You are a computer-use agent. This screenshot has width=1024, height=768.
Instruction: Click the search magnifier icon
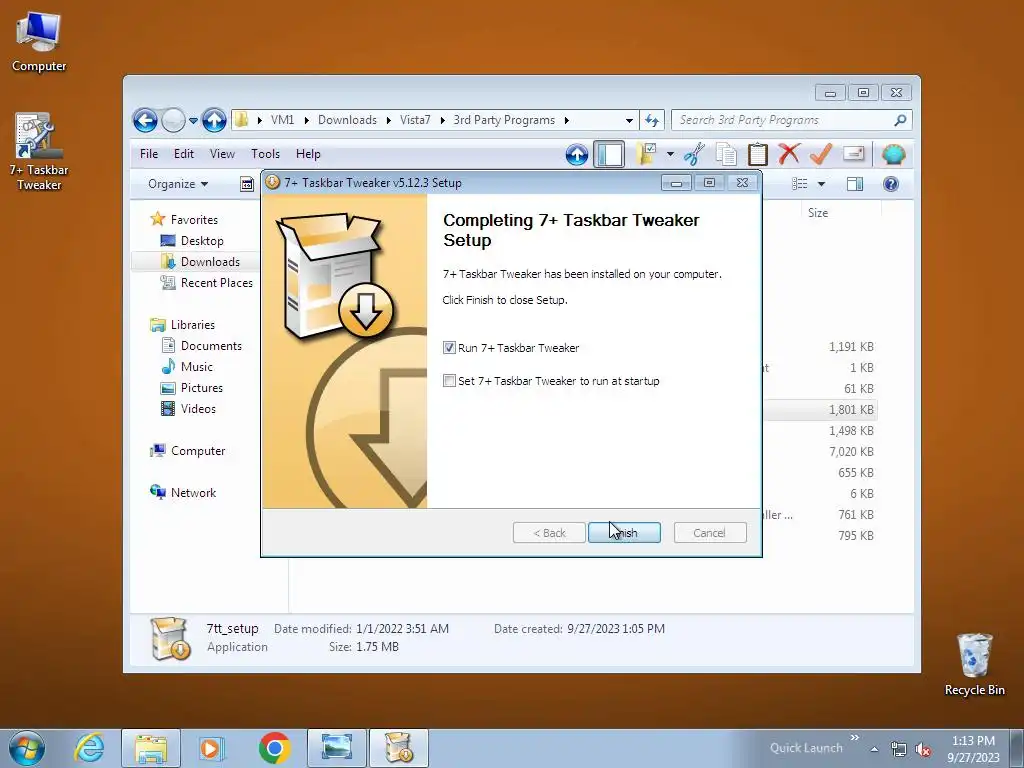(x=900, y=120)
